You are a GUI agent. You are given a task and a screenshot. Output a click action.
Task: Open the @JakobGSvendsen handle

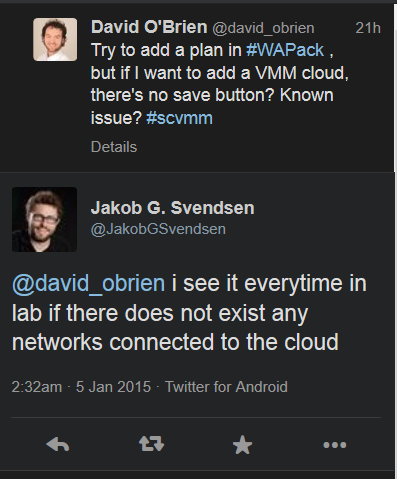pyautogui.click(x=158, y=229)
